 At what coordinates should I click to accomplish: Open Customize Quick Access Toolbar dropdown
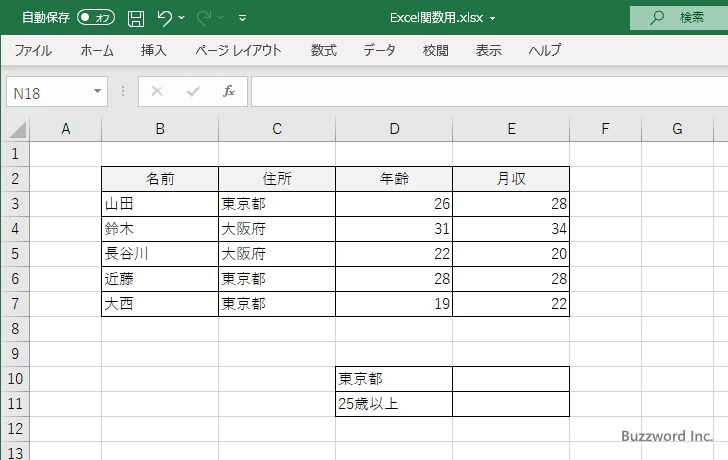coord(242,18)
